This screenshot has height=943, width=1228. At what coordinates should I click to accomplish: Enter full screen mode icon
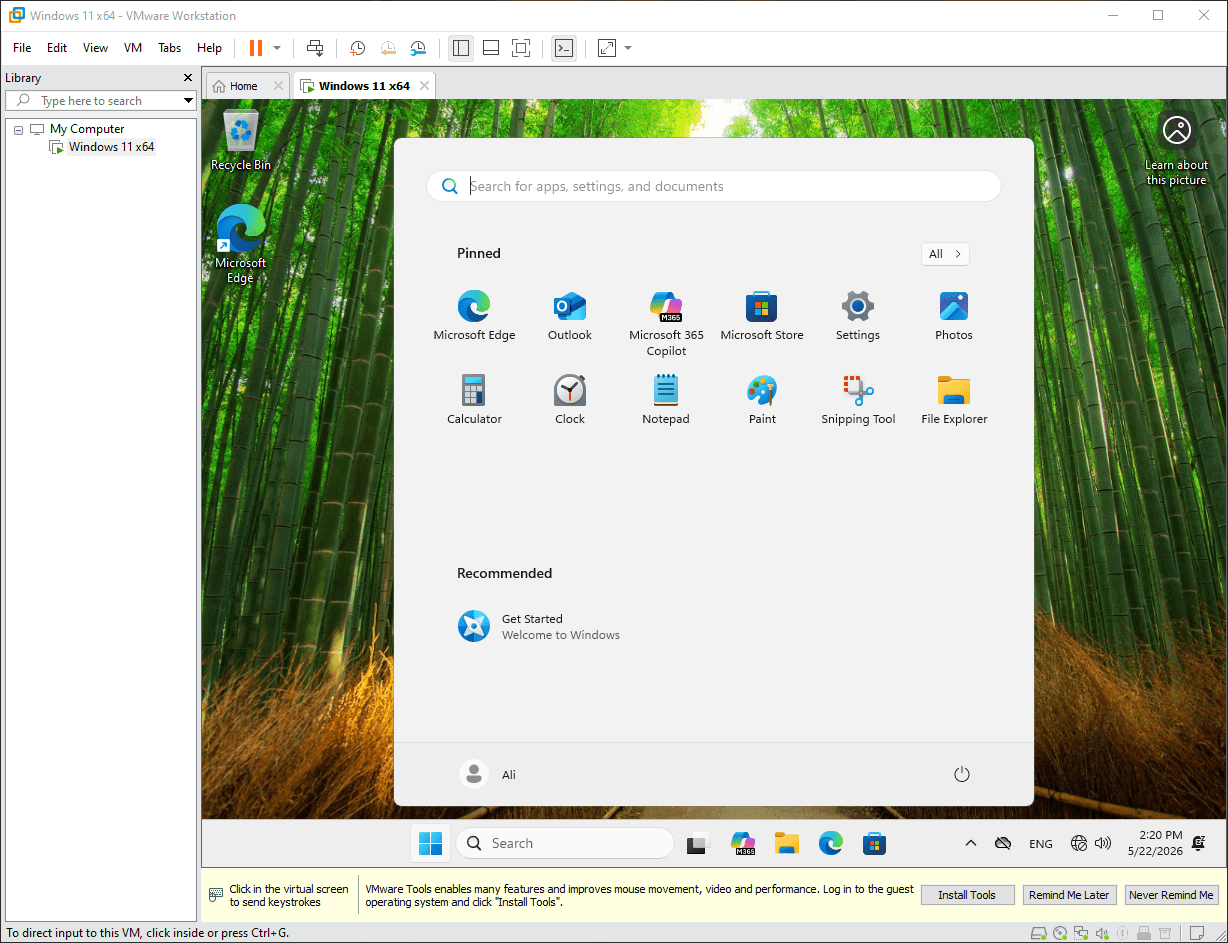[x=521, y=48]
